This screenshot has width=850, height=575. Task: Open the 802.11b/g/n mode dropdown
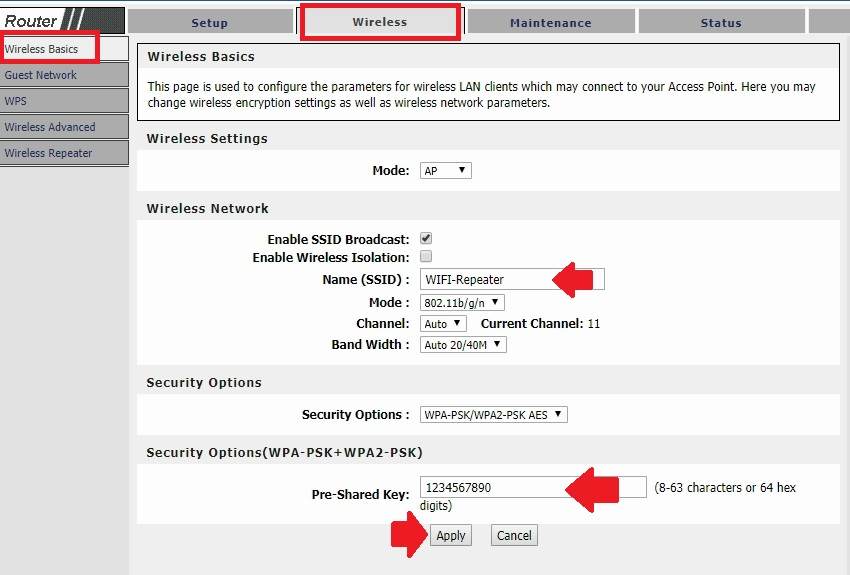pyautogui.click(x=462, y=302)
